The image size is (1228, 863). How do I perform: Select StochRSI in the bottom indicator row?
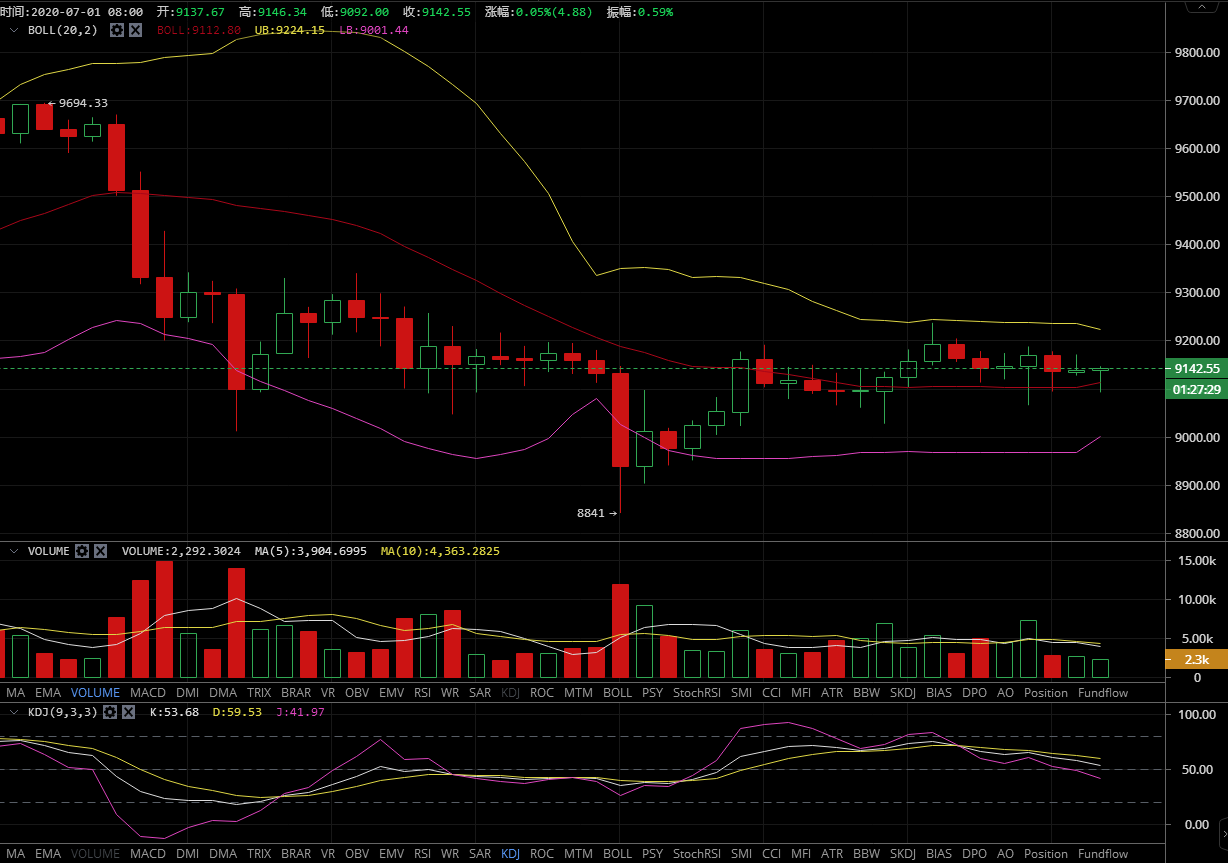(x=697, y=854)
